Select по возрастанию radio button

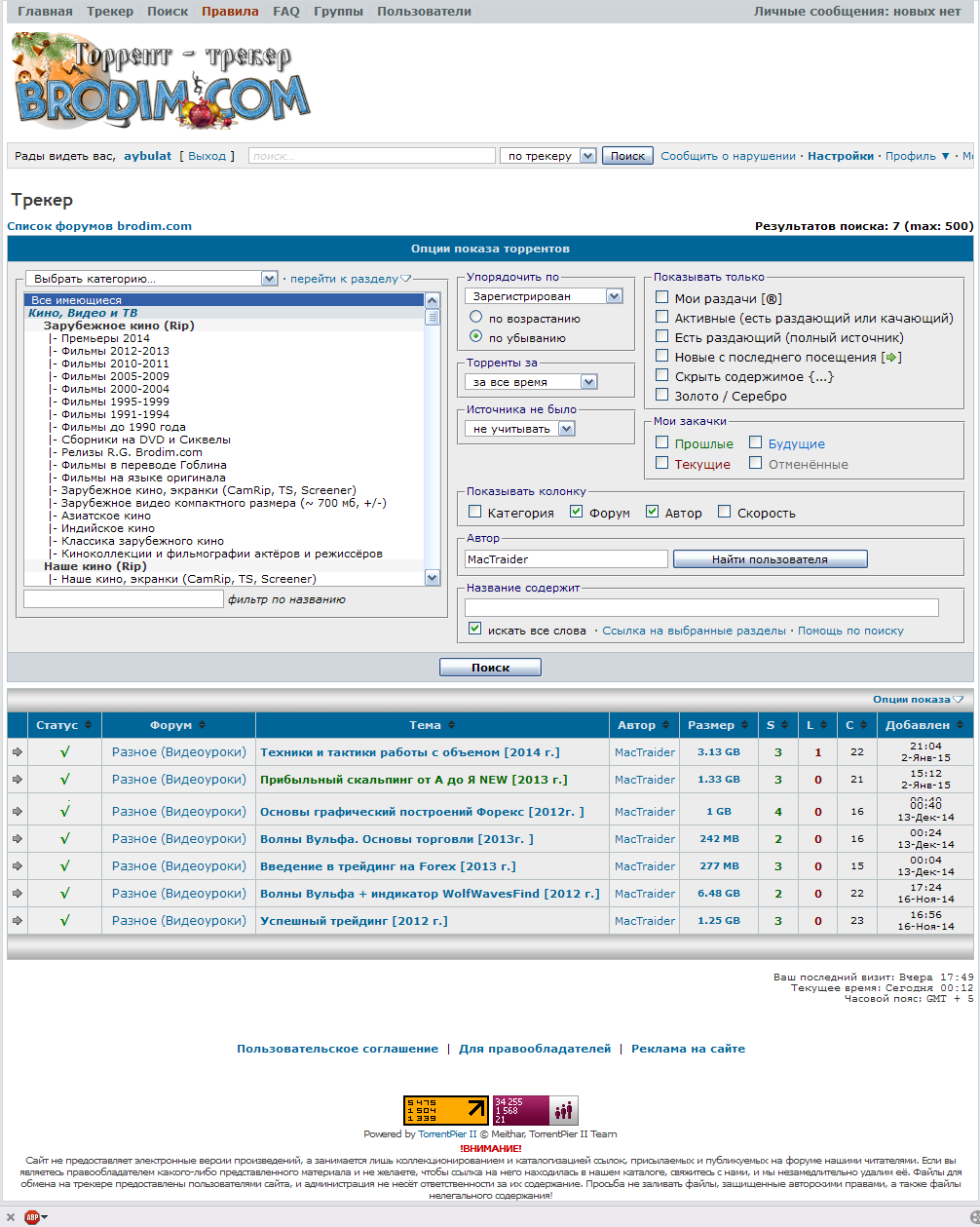pyautogui.click(x=475, y=317)
